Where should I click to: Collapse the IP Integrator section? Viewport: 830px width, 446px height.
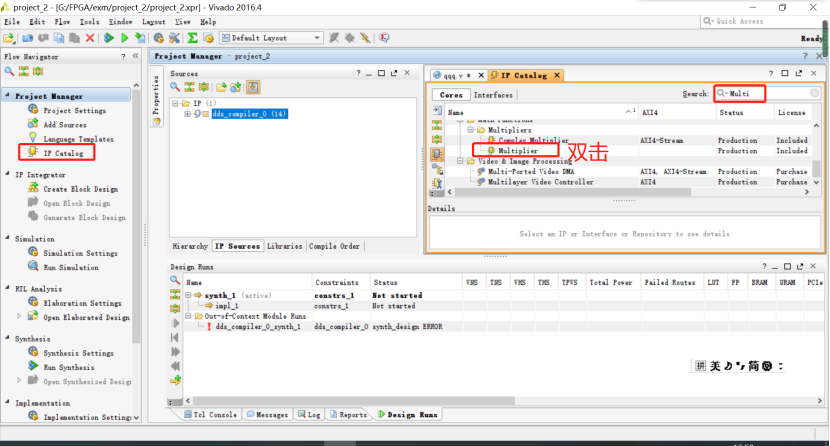(x=7, y=174)
